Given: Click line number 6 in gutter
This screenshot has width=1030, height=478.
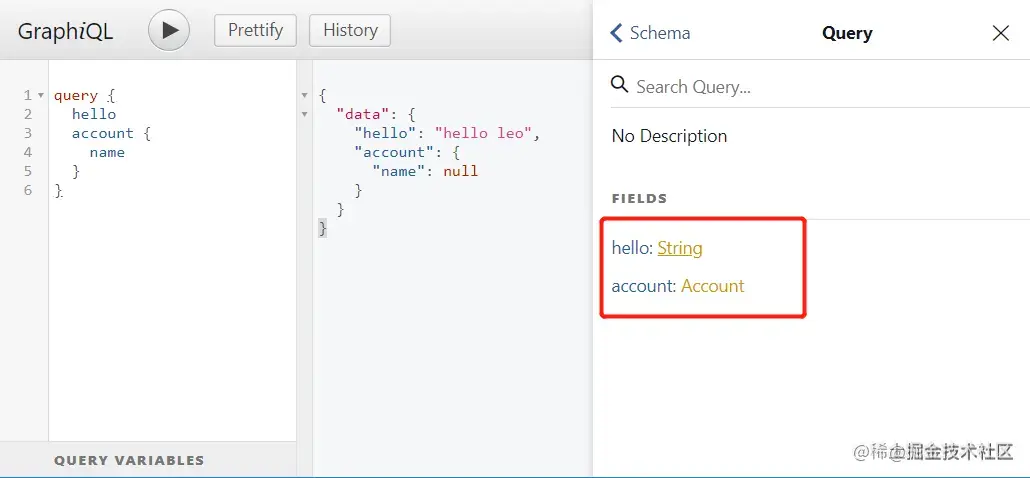Looking at the screenshot, I should coord(28,190).
